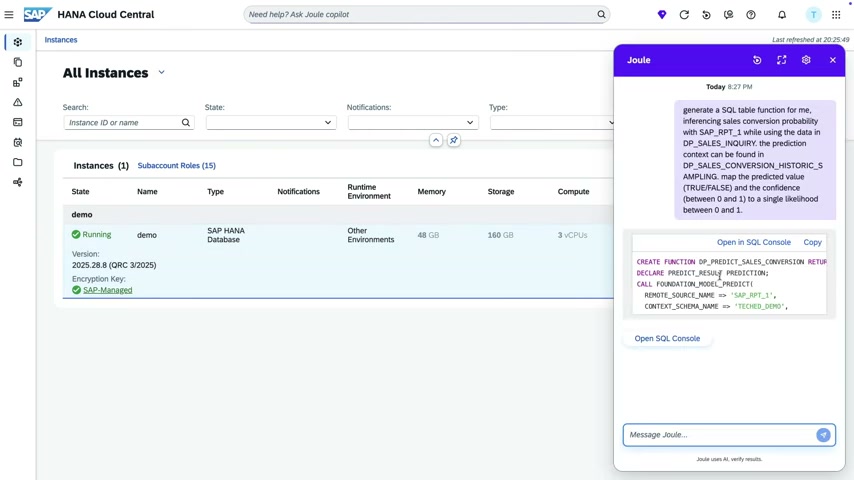The height and width of the screenshot is (480, 854).
Task: Select the share-nodes sidebar icon
Action: (18, 182)
